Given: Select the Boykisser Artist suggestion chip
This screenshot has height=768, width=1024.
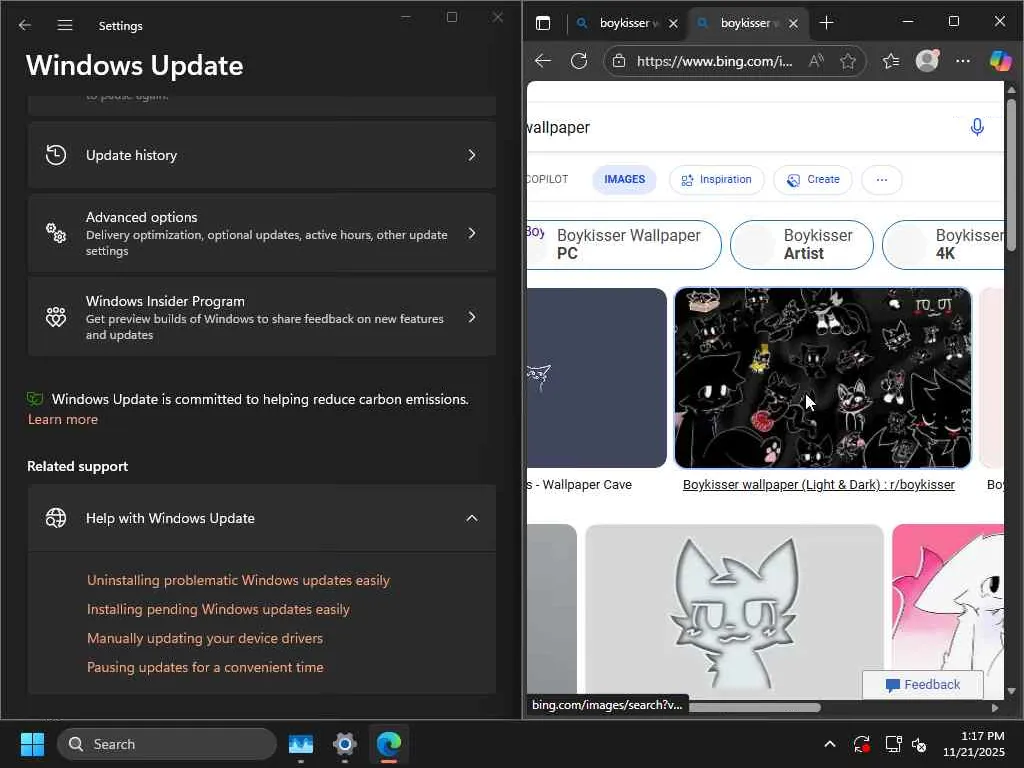Looking at the screenshot, I should (x=801, y=245).
